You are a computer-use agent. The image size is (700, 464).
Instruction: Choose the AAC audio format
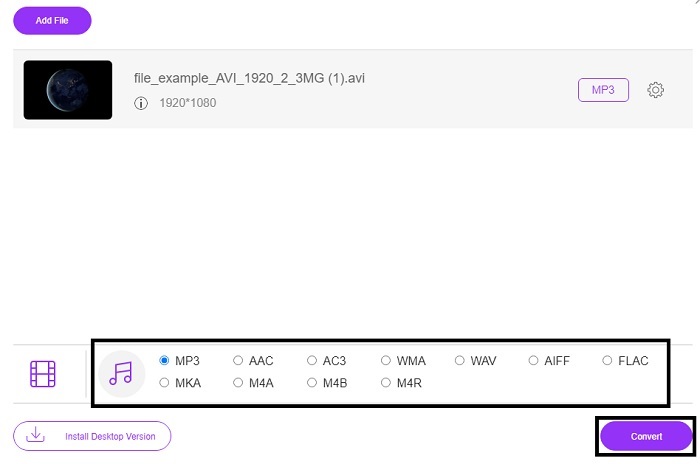238,361
